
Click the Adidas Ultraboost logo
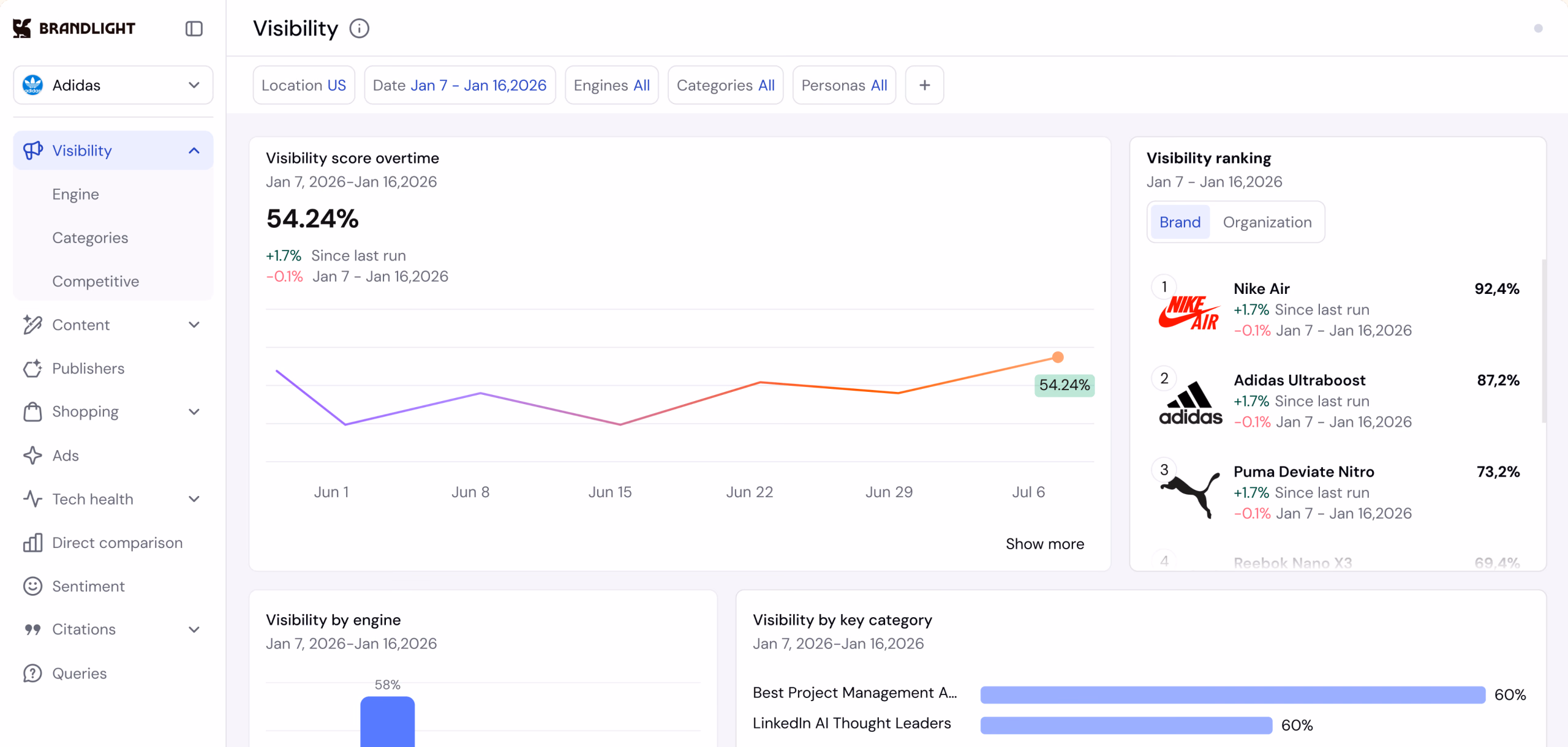pos(1190,403)
